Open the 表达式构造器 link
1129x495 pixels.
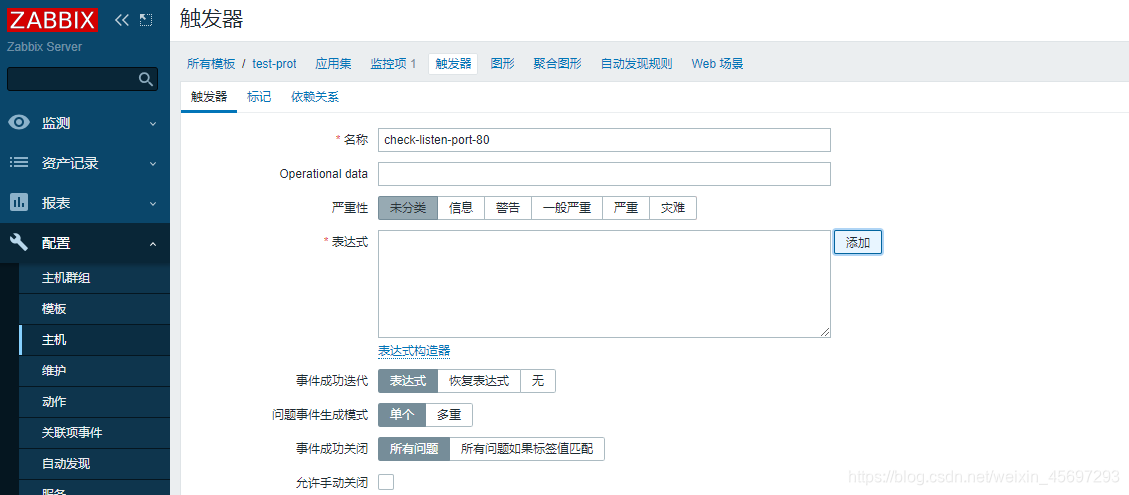pos(414,351)
